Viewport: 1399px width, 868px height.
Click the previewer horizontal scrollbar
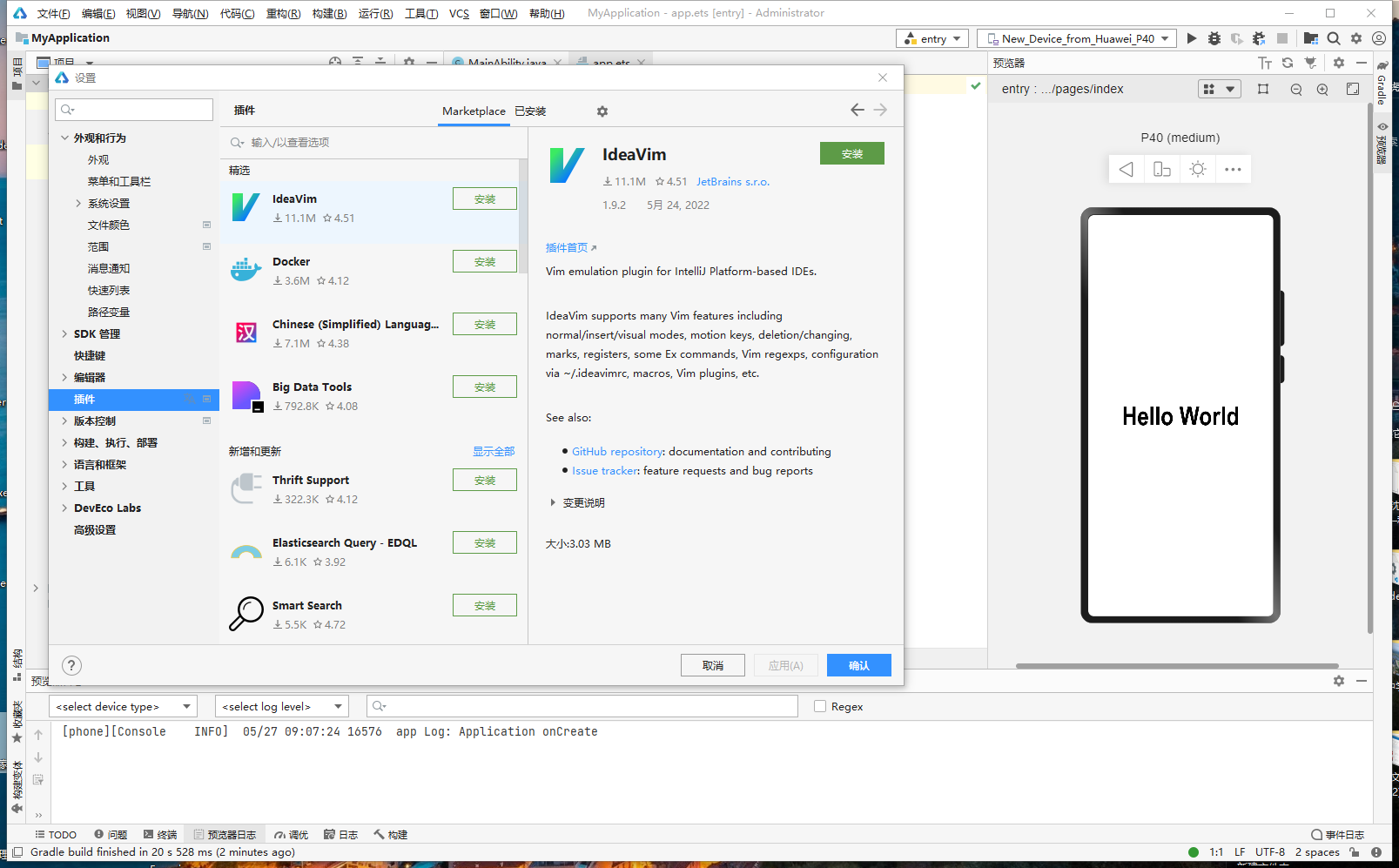pos(1177,666)
